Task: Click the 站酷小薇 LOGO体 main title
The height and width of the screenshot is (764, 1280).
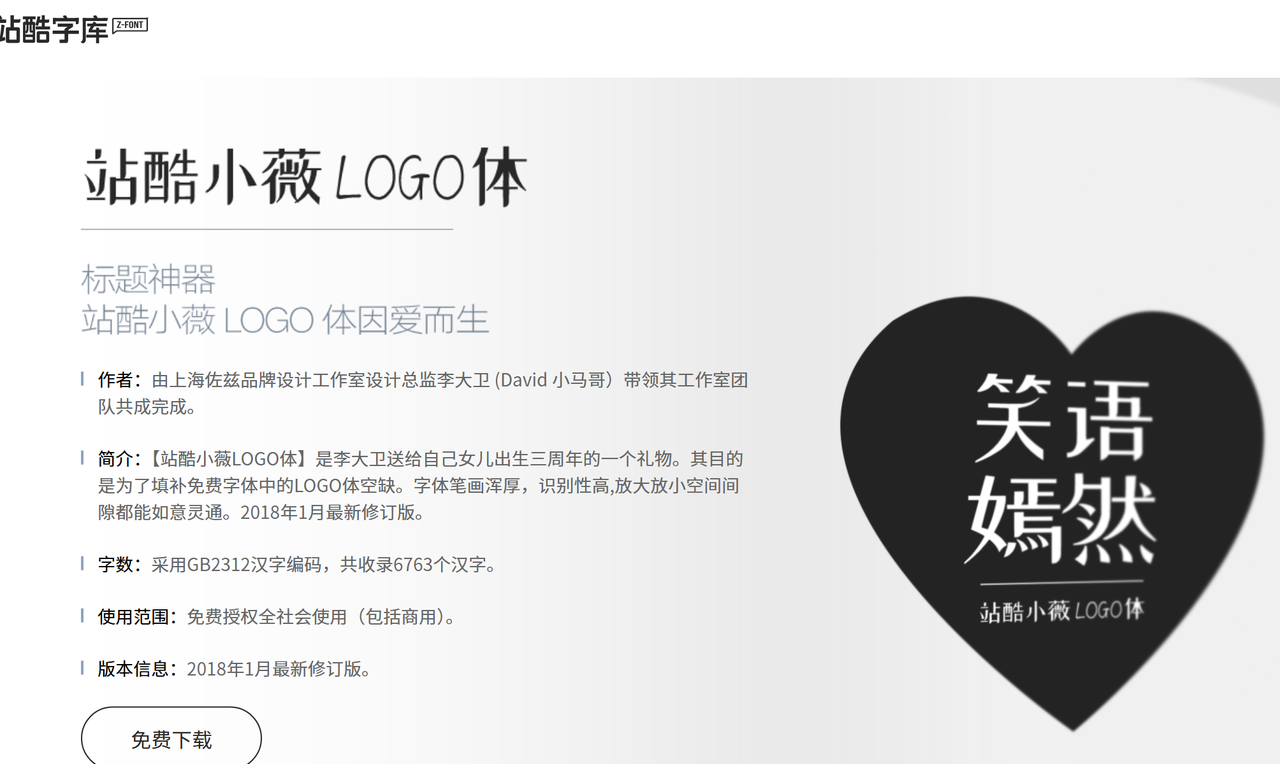Action: [304, 177]
